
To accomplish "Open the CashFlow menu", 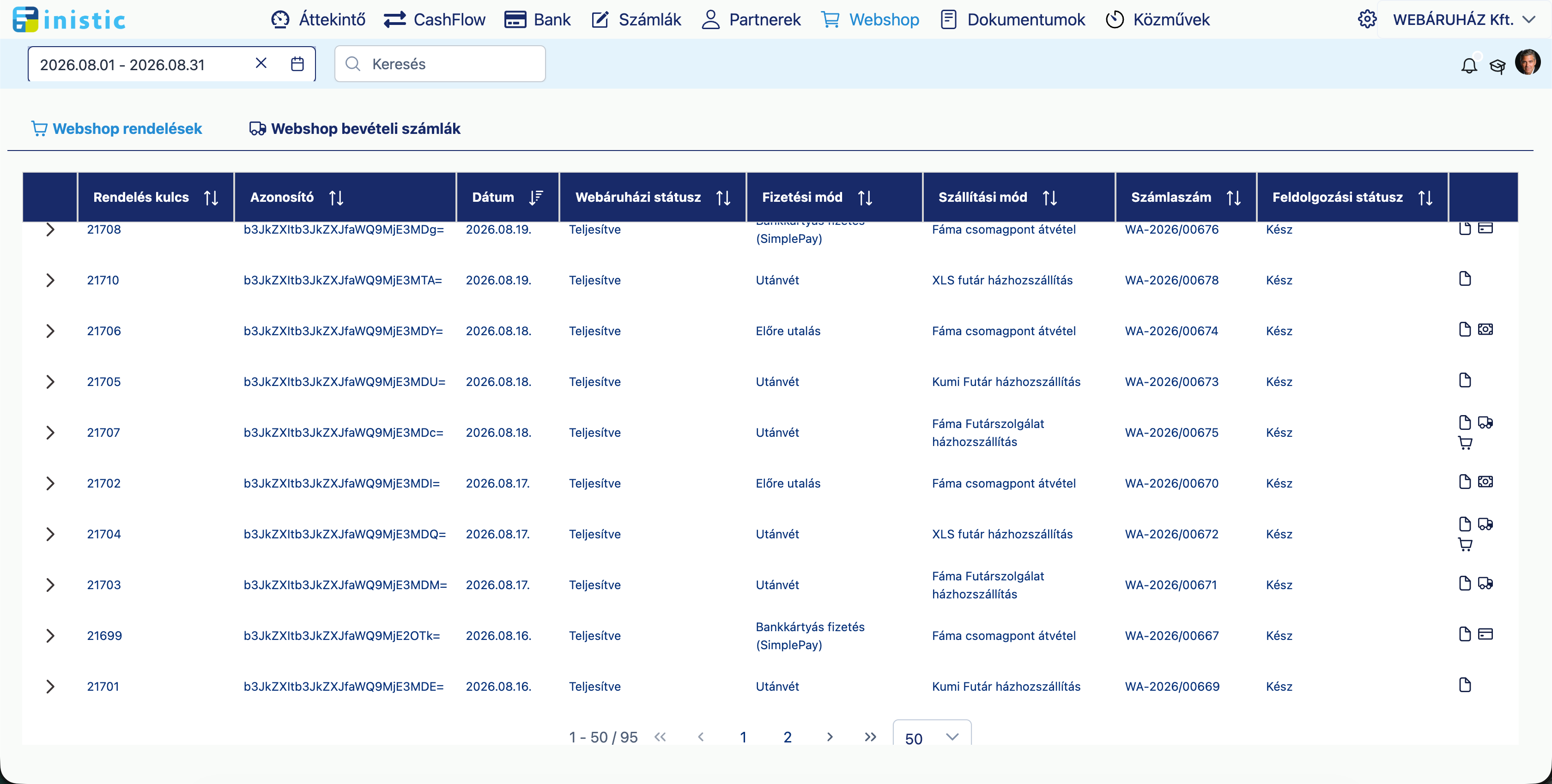I will coord(434,19).
